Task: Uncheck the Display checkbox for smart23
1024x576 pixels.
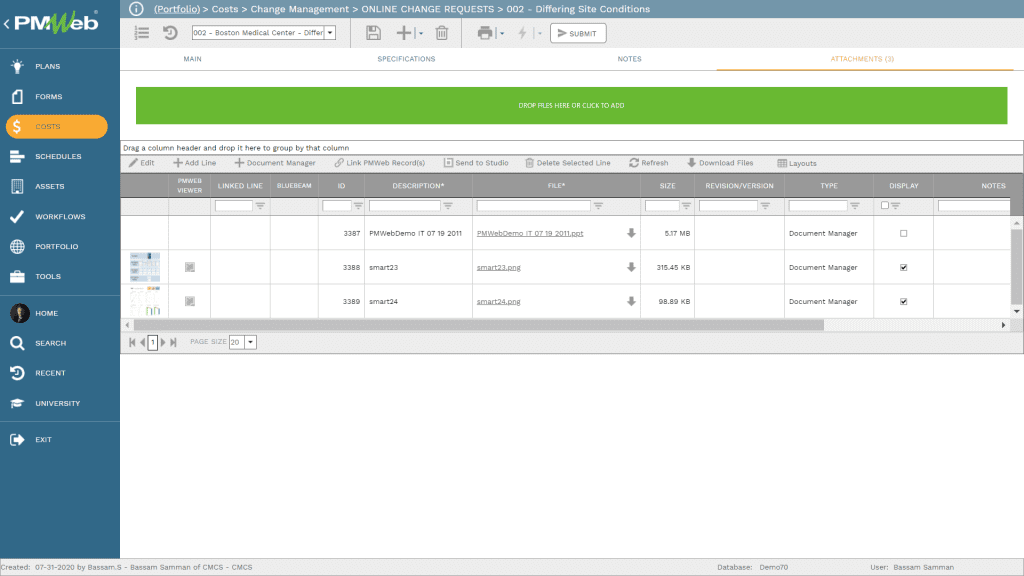Action: point(903,268)
